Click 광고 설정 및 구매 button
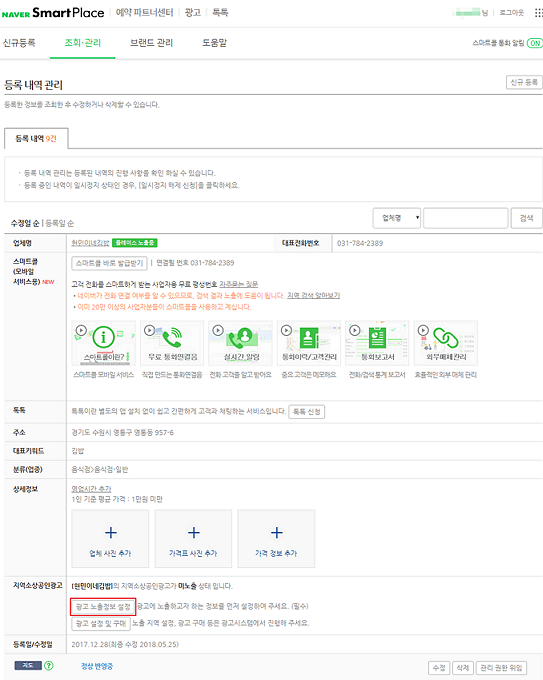Screen dimensions: 543x680 coord(101,623)
